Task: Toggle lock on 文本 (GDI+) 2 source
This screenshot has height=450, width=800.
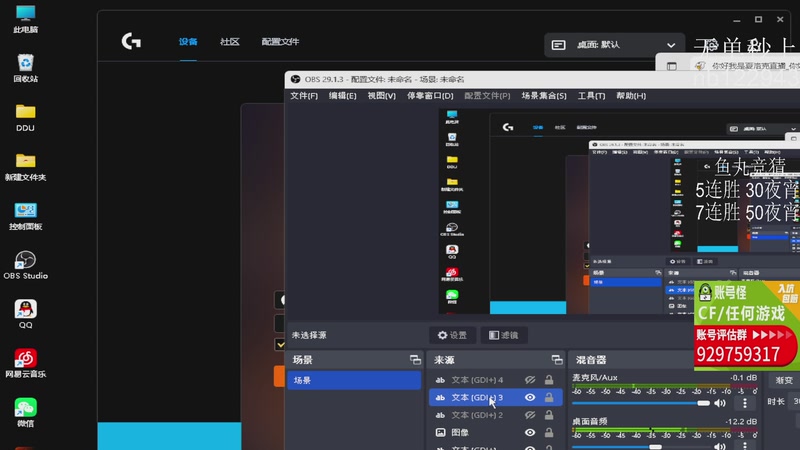Action: 549,415
